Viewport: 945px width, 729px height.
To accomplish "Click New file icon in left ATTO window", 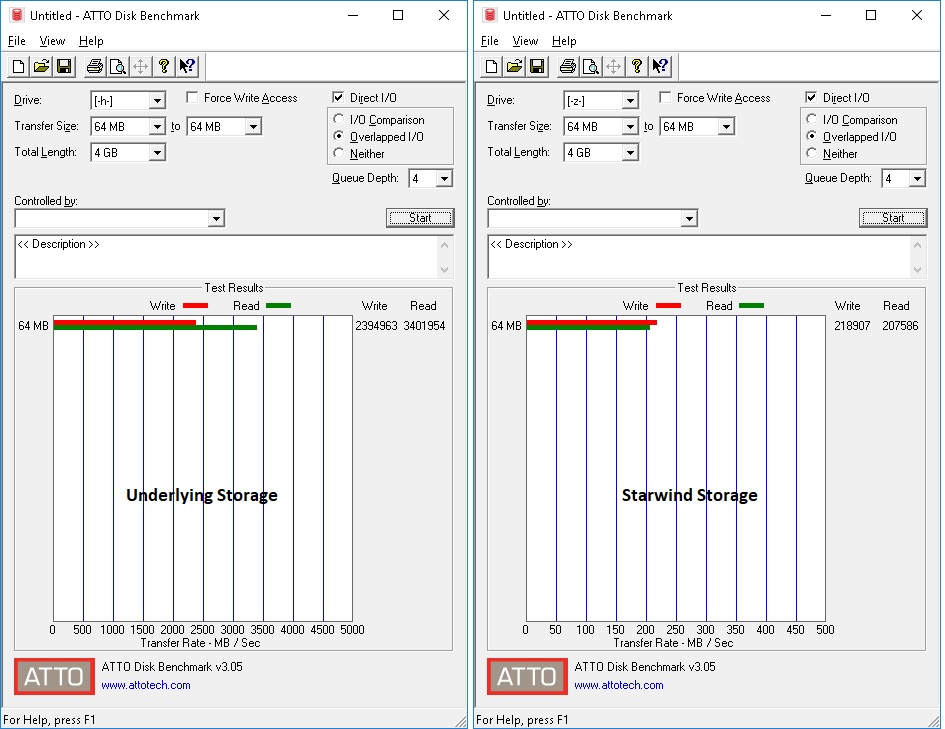I will (18, 66).
